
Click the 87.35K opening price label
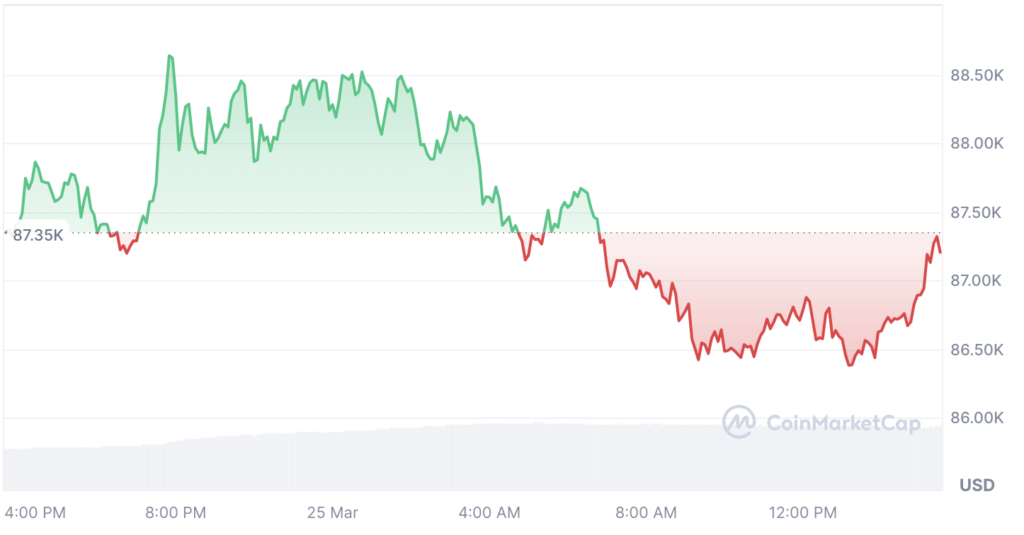(x=38, y=235)
